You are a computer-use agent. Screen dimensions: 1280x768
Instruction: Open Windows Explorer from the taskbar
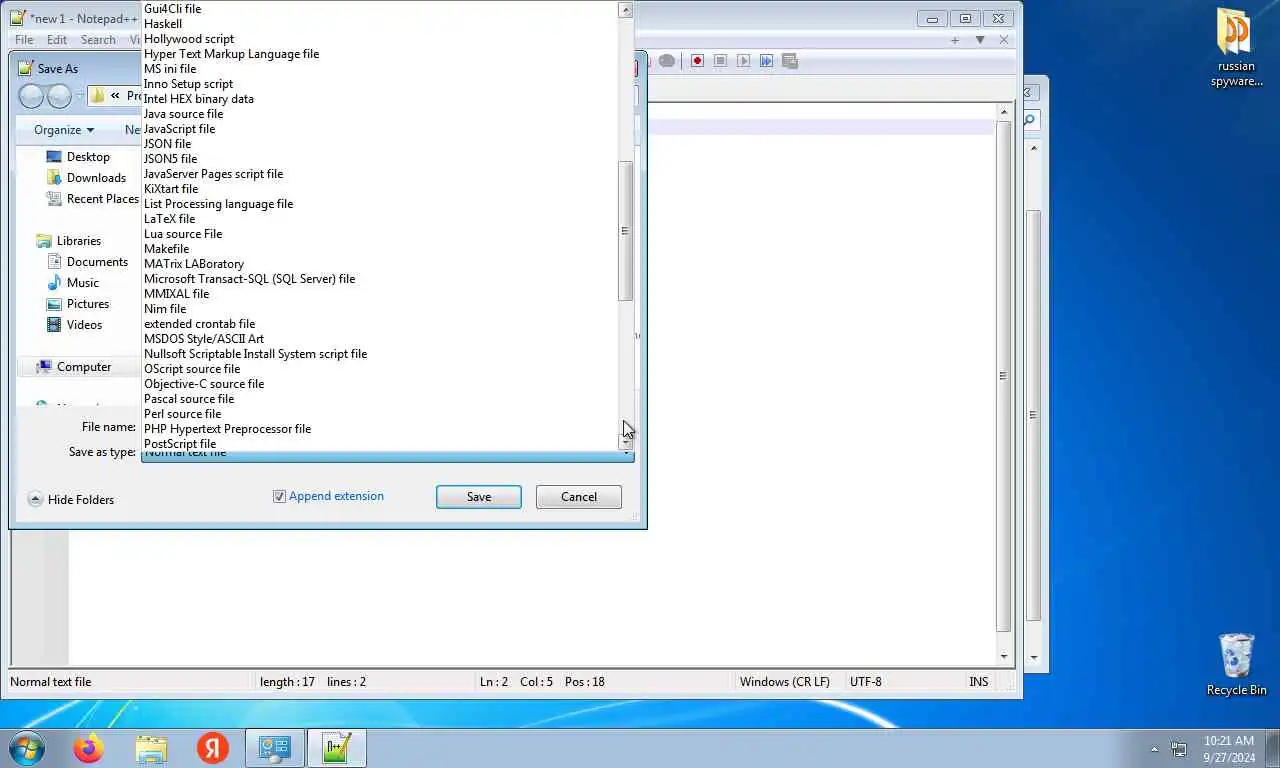pyautogui.click(x=151, y=748)
